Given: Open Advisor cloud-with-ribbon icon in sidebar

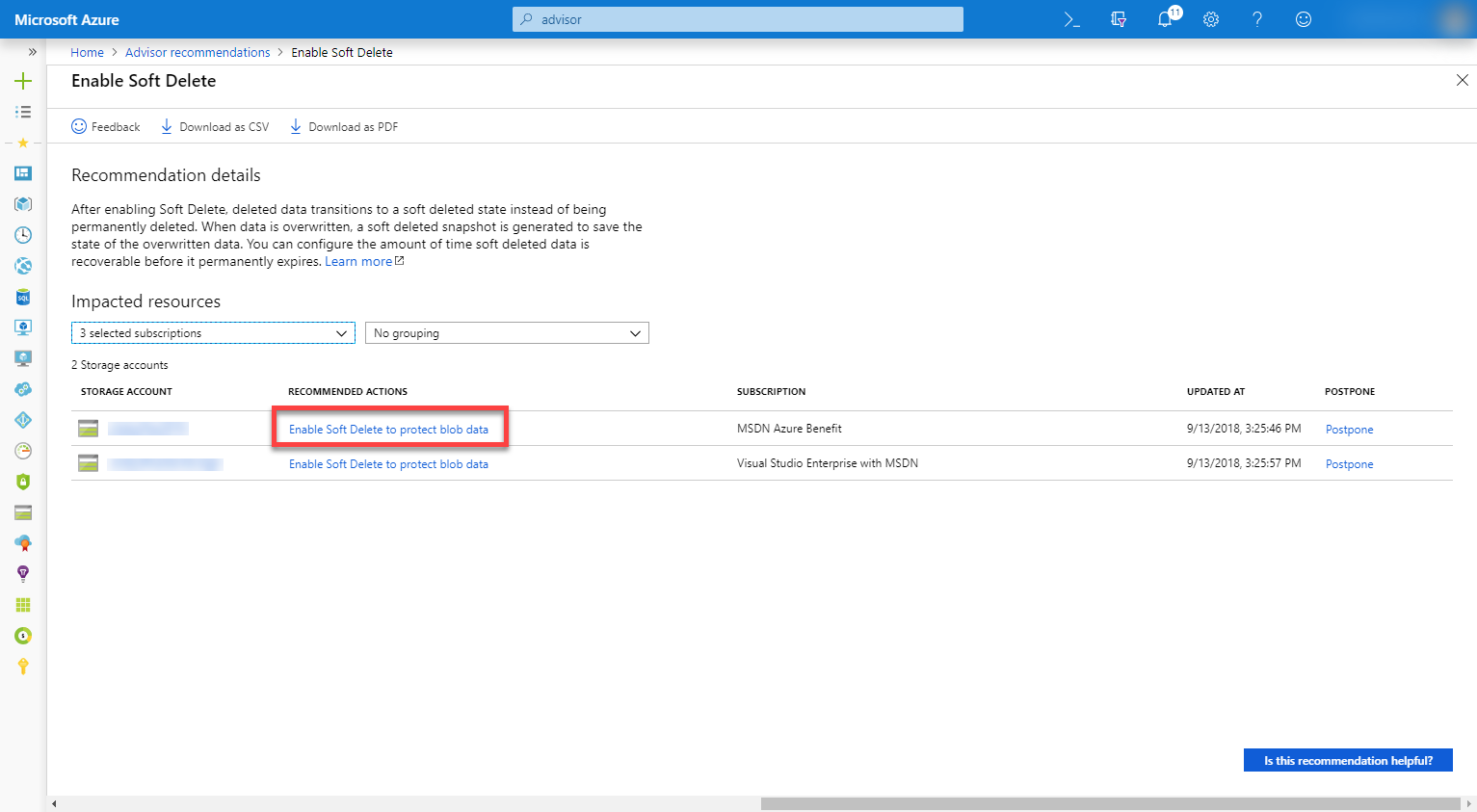Looking at the screenshot, I should [x=23, y=543].
